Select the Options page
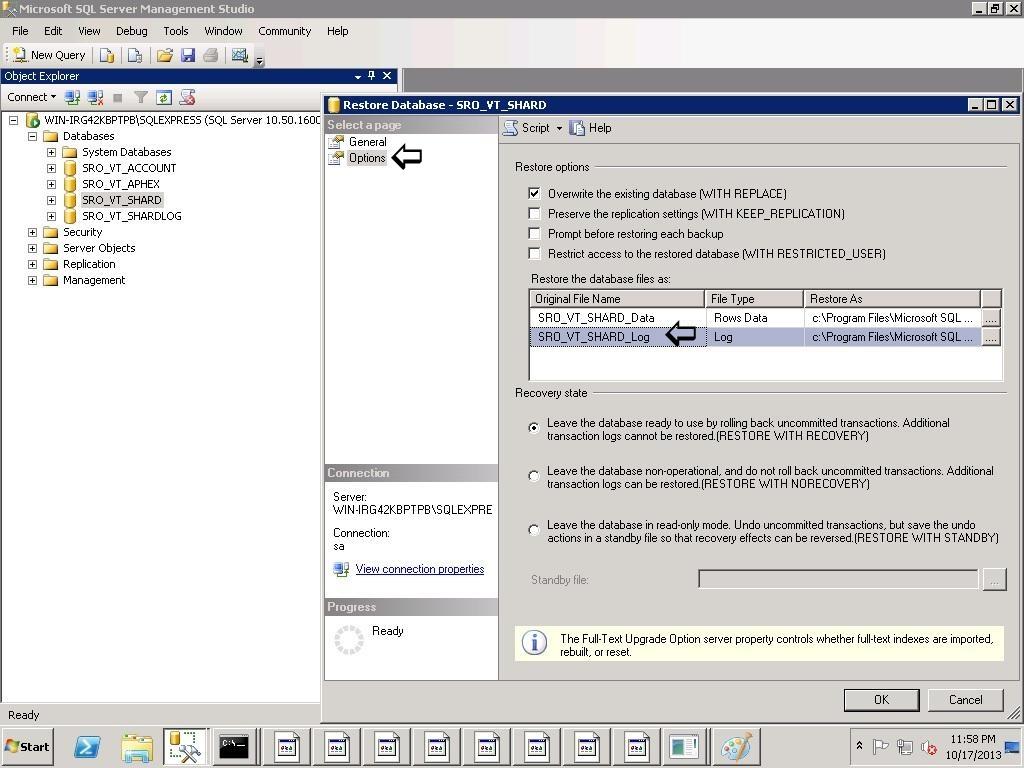The height and width of the screenshot is (768, 1024). pos(367,158)
